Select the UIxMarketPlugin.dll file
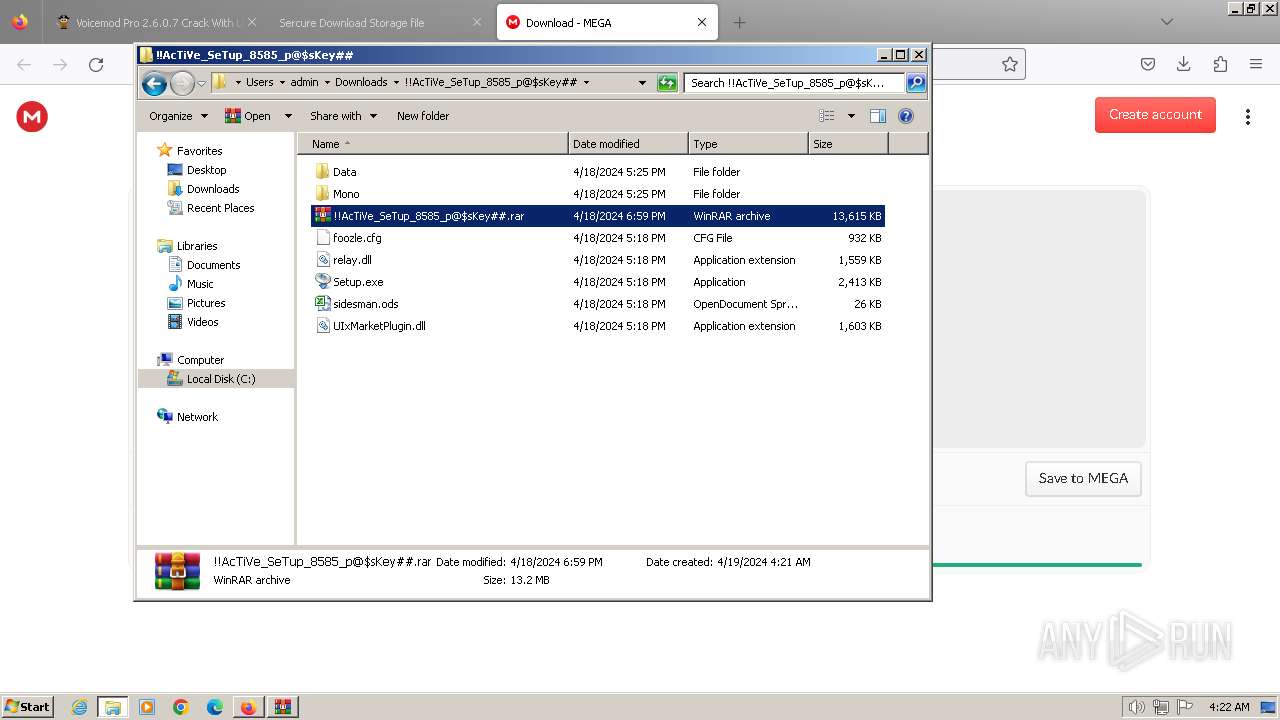The height and width of the screenshot is (720, 1280). pos(598,326)
